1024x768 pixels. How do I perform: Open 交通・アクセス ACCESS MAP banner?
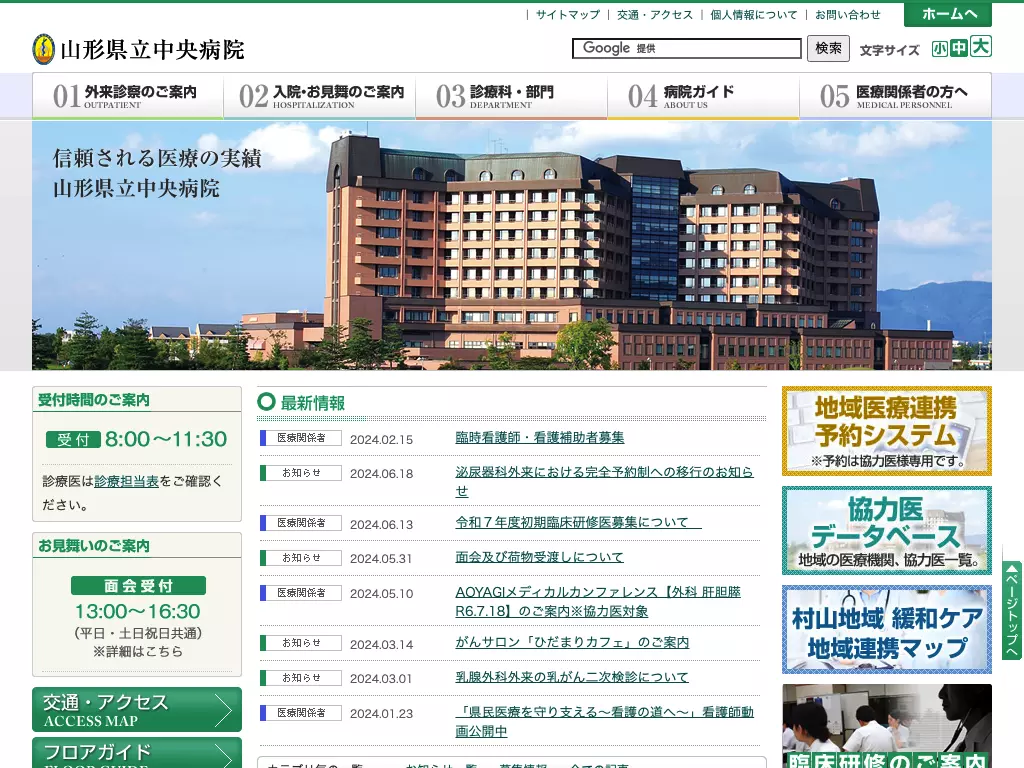[136, 710]
